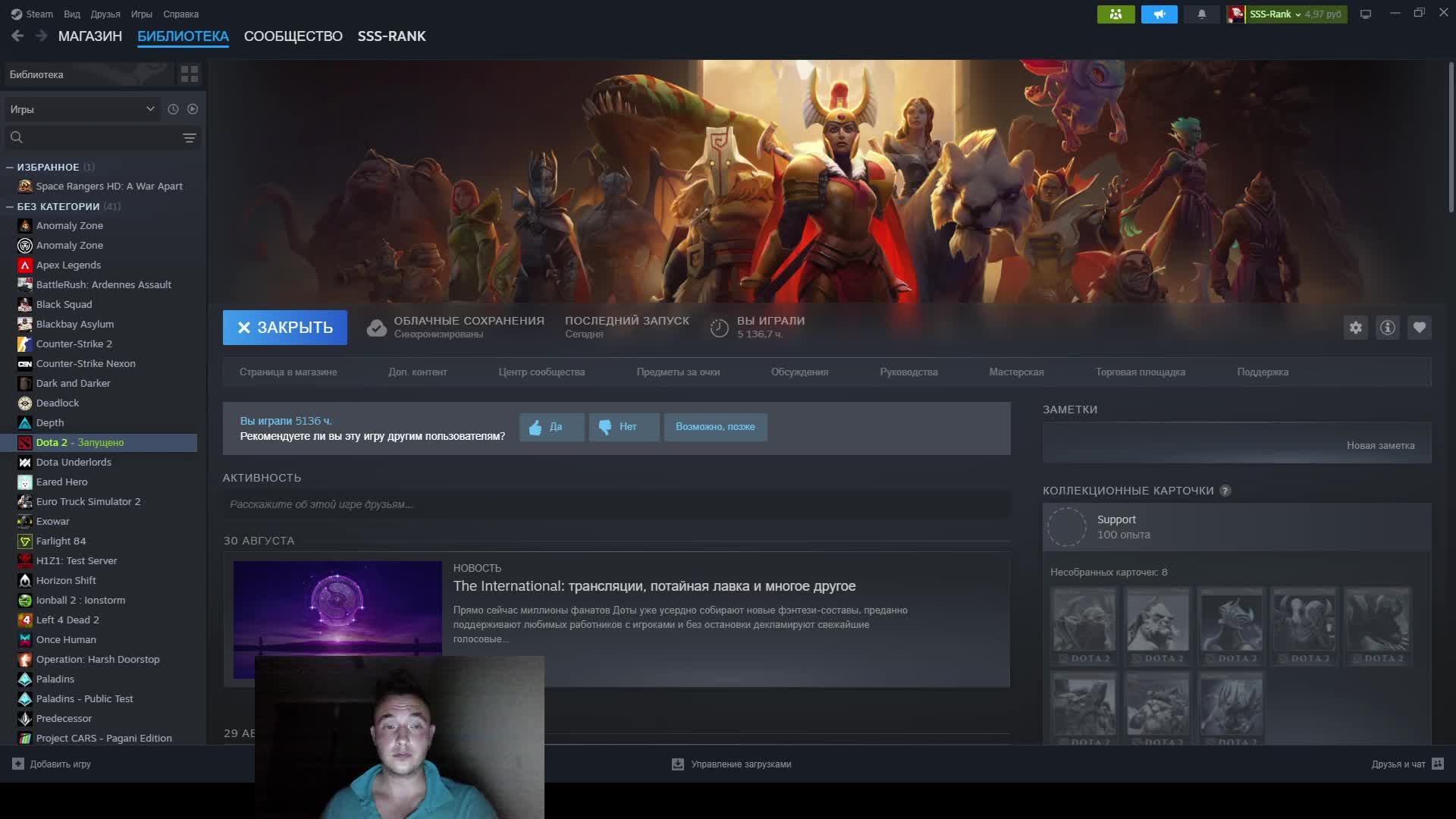Toggle recent activity sorting clock icon
The height and width of the screenshot is (819, 1456).
(x=173, y=109)
